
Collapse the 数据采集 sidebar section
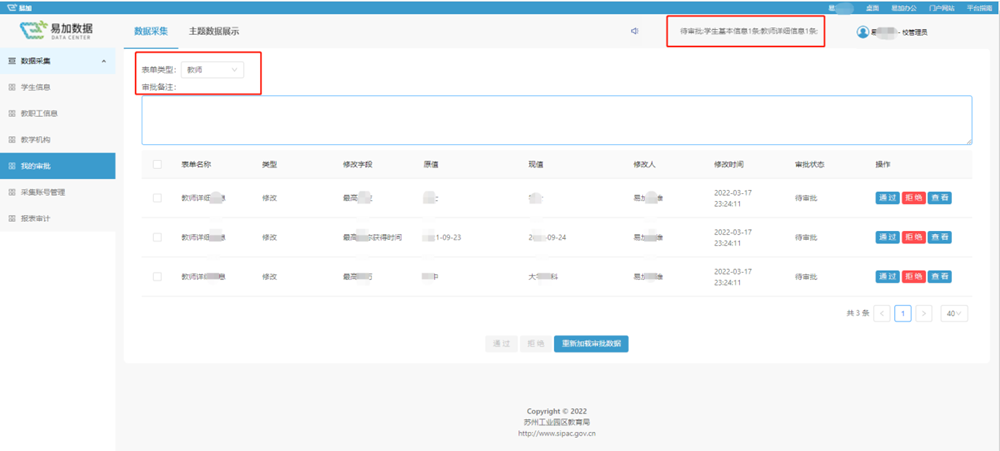[104, 61]
